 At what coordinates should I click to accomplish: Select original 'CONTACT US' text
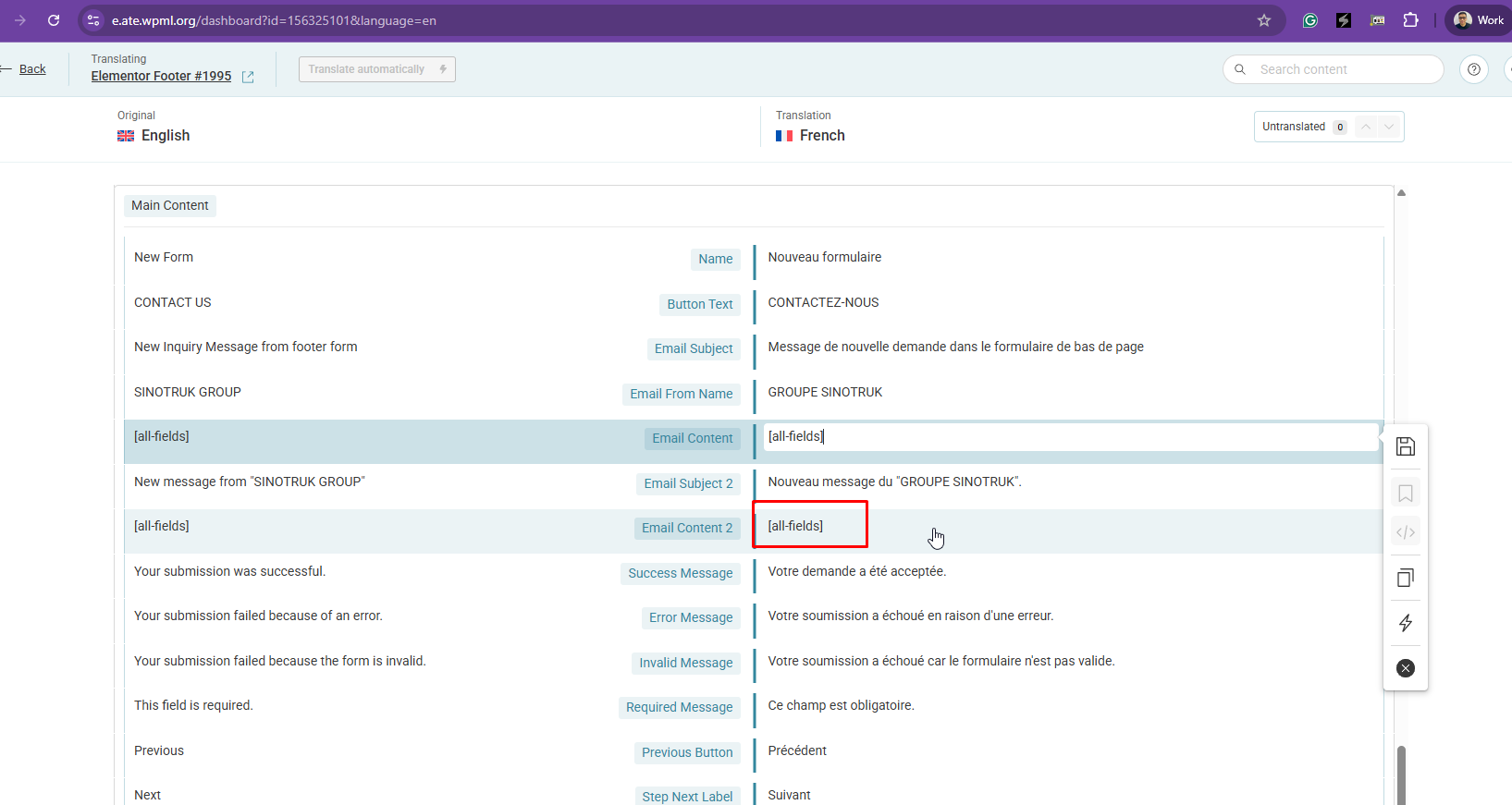pos(173,302)
